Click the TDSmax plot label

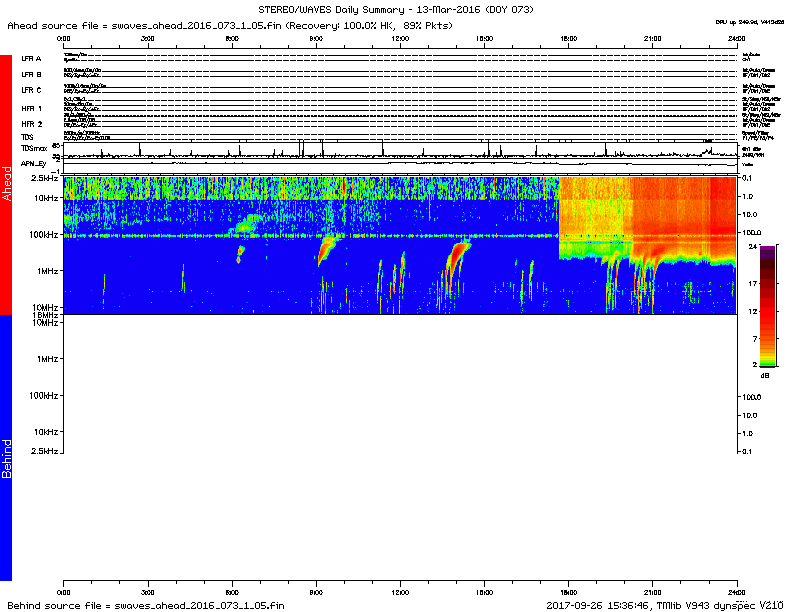pos(34,149)
